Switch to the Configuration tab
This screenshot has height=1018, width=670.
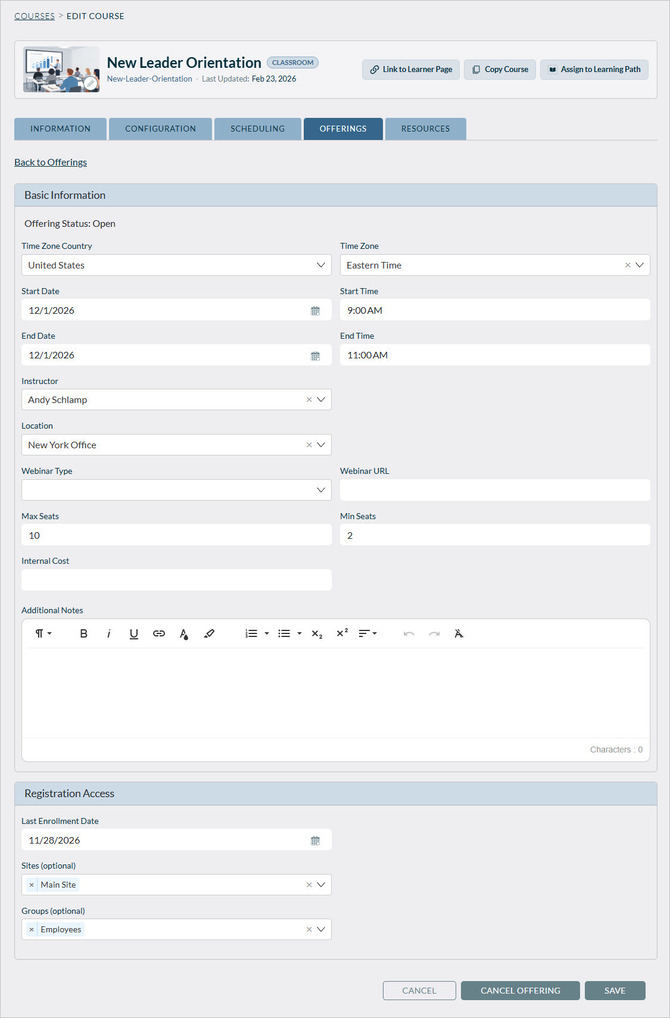(160, 129)
